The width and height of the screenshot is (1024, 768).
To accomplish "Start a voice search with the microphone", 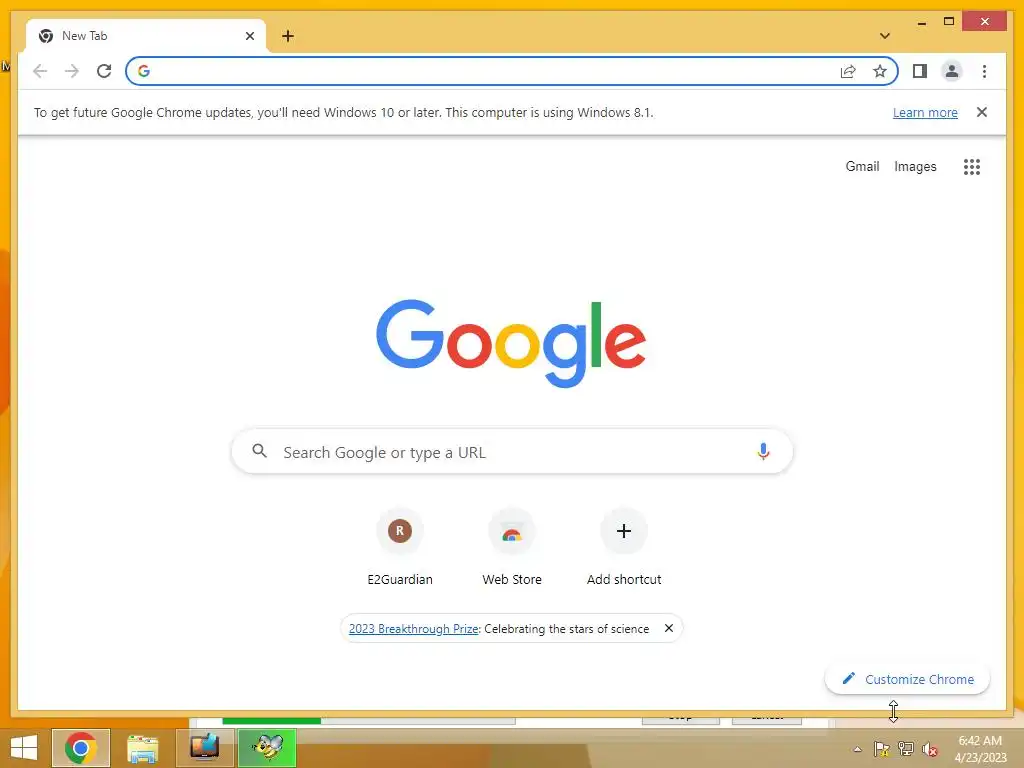I will point(763,451).
